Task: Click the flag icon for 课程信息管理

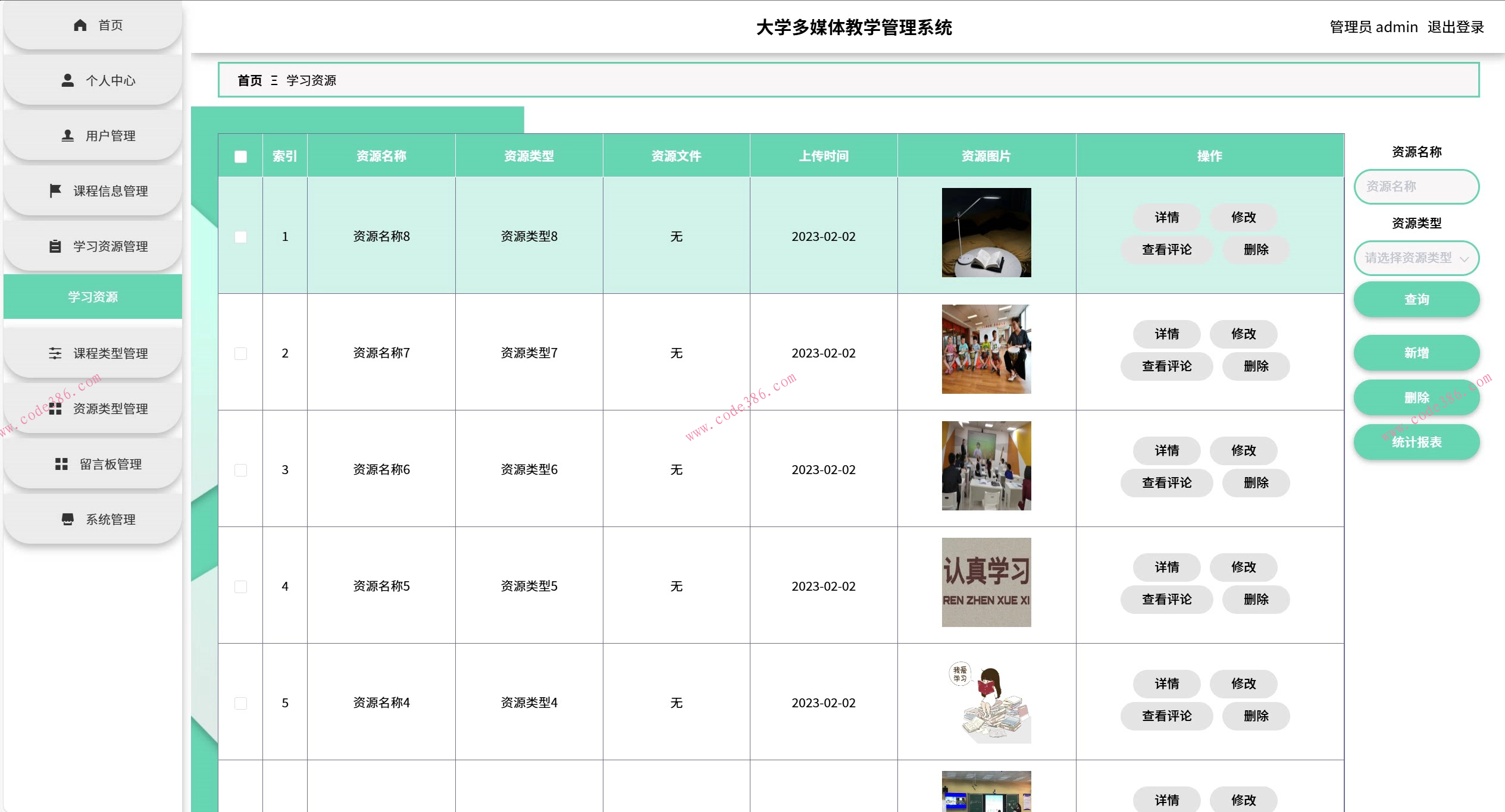Action: pos(55,191)
